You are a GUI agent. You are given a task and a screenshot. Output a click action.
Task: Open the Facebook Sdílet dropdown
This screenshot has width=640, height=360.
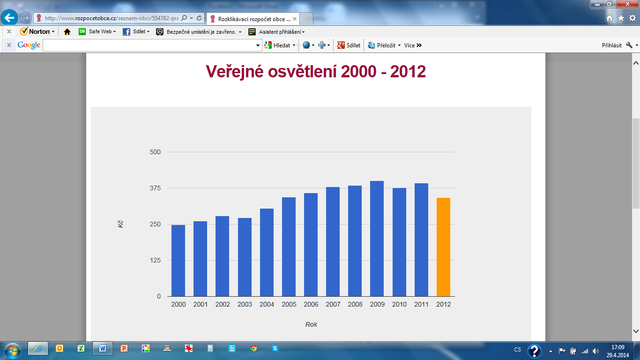(148, 32)
